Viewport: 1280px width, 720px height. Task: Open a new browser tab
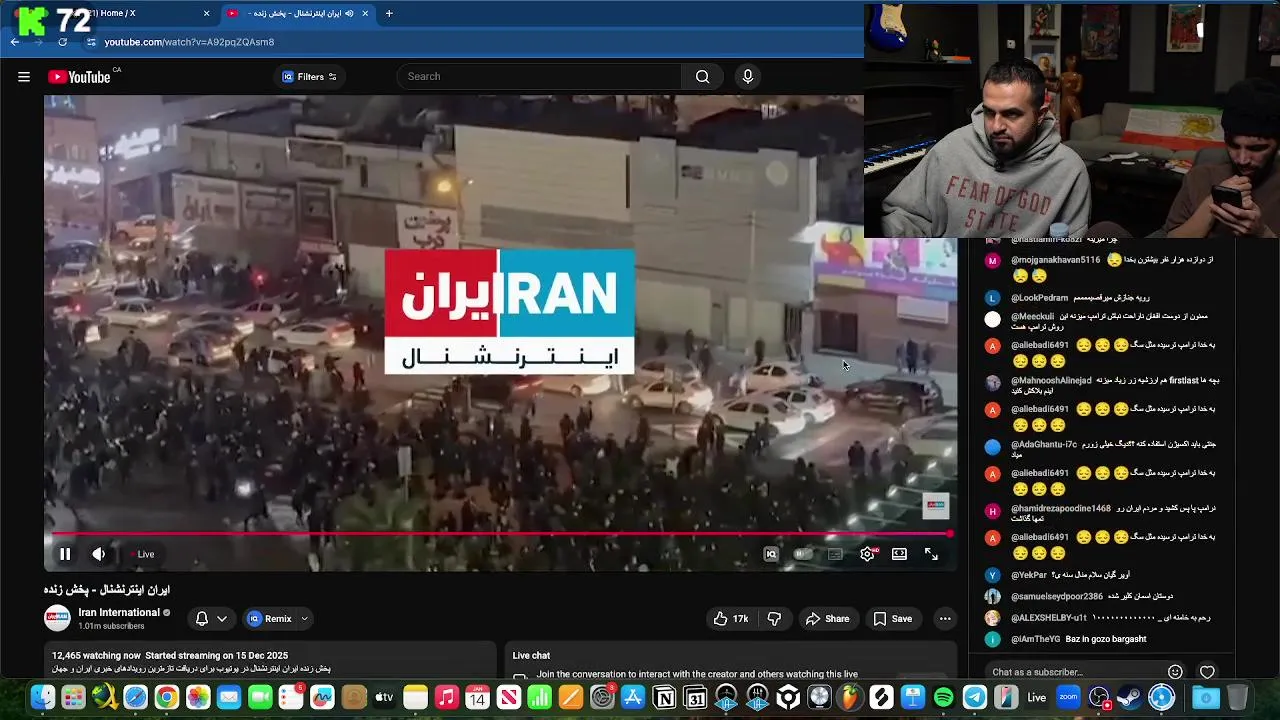pos(389,13)
